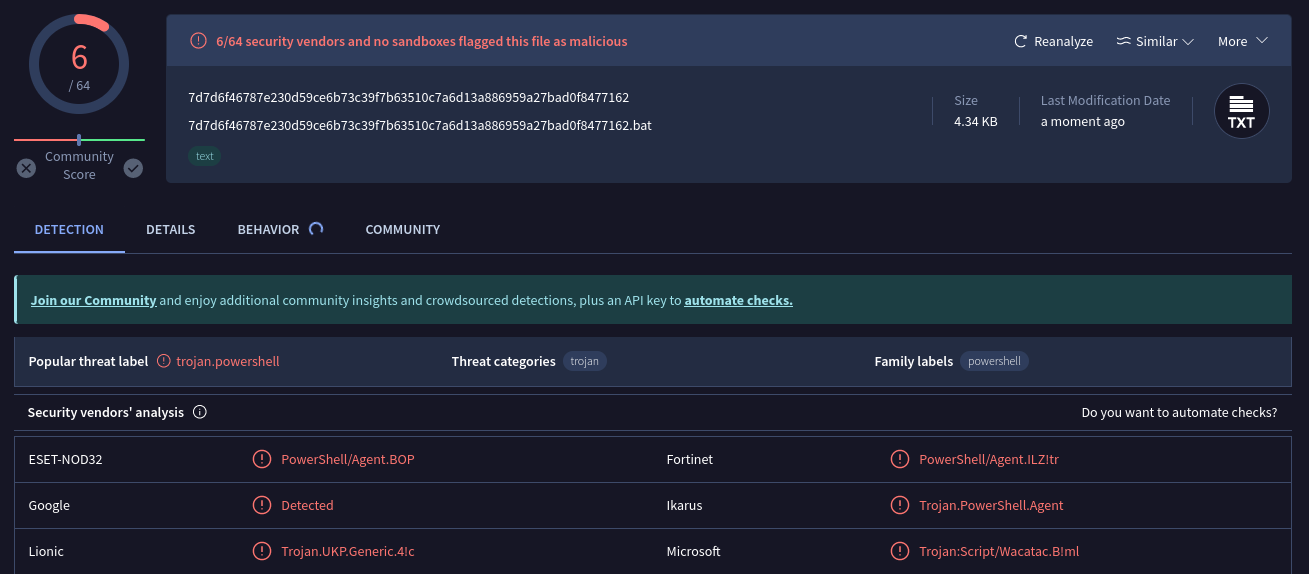Screen dimensions: 1309x574
Task: Click the info icon next to Security vendors' analysis
Action: 200,412
